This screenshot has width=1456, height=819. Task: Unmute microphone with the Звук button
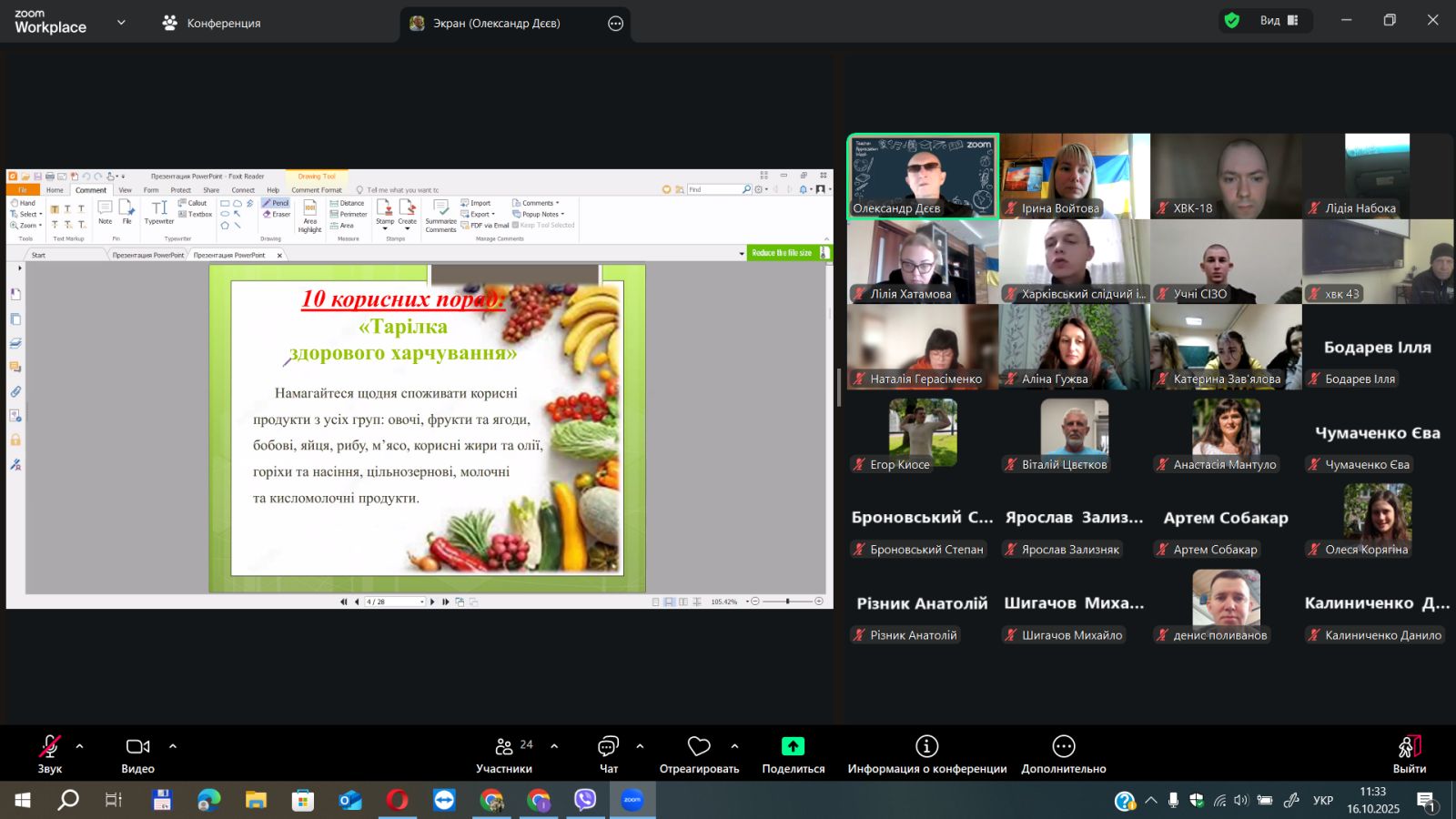tap(49, 747)
